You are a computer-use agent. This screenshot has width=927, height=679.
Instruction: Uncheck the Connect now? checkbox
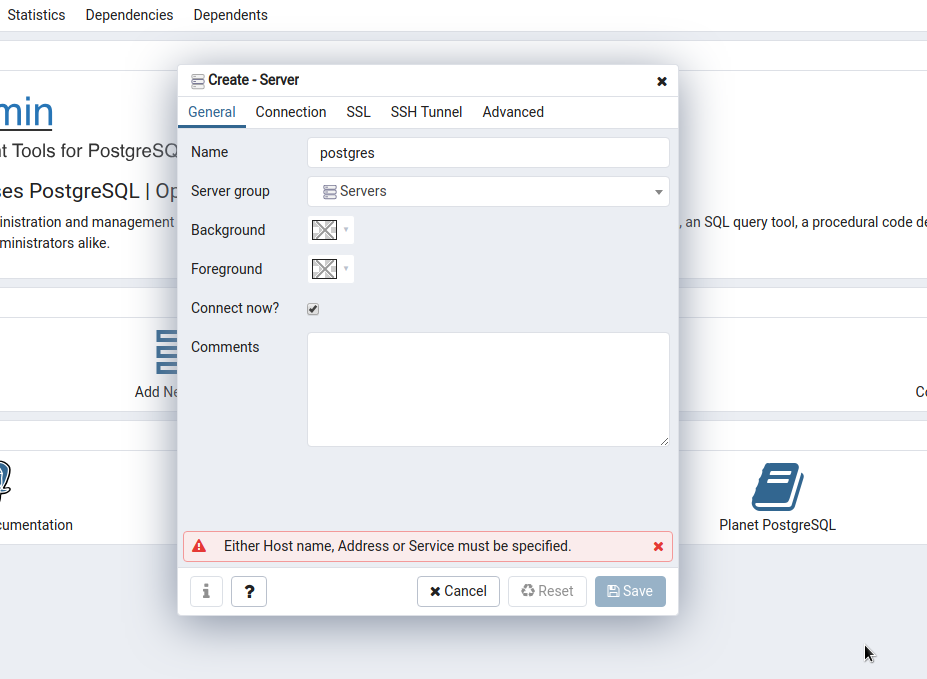pos(313,309)
